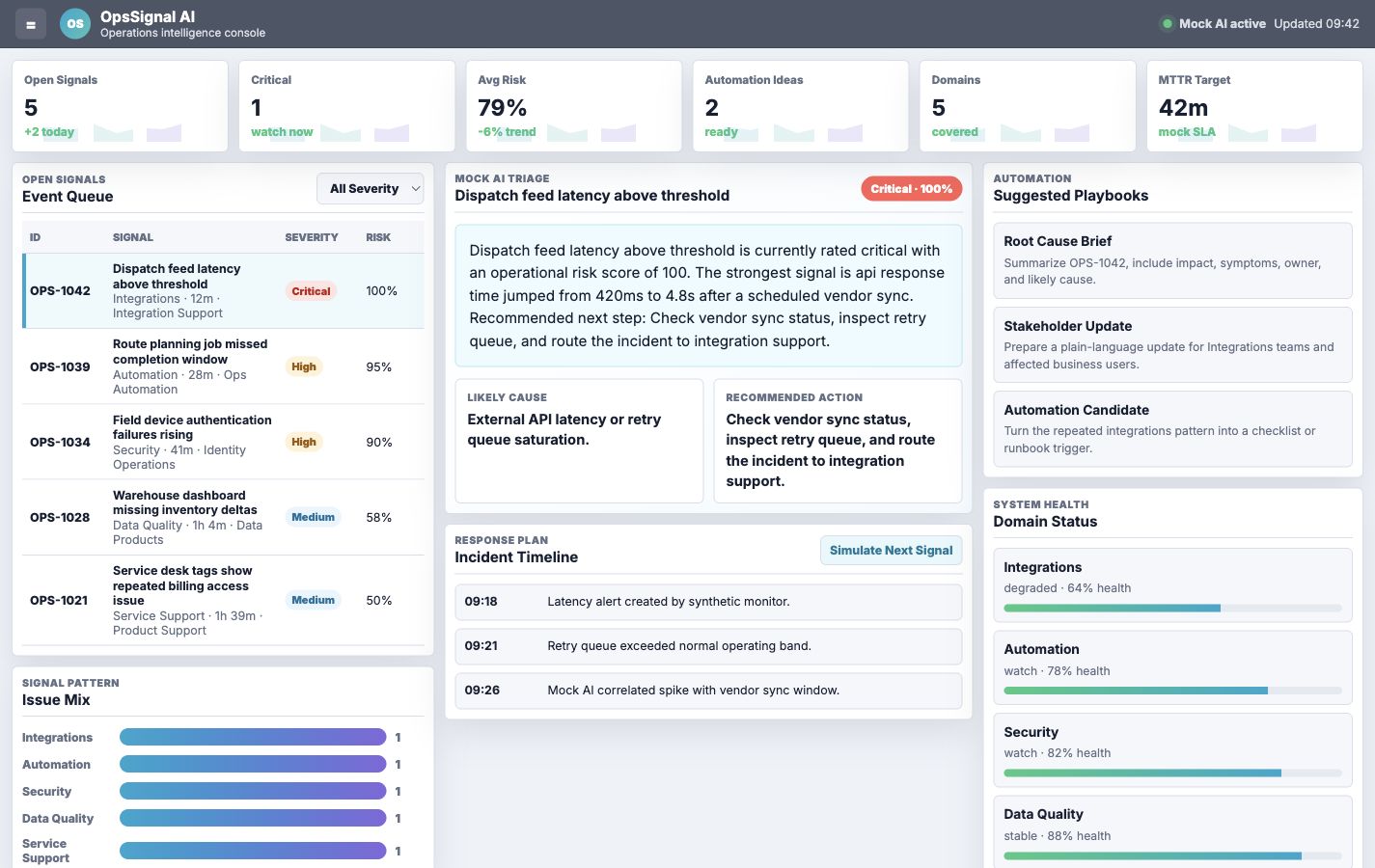Open the Domains stat card
1375x868 pixels.
pyautogui.click(x=1028, y=106)
